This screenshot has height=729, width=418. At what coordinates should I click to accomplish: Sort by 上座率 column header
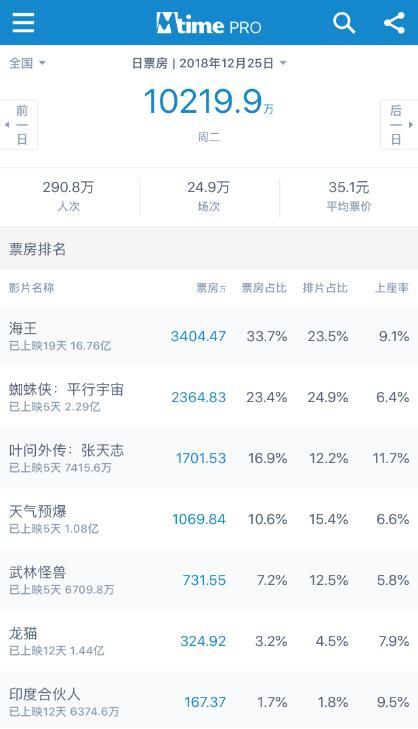(x=392, y=288)
